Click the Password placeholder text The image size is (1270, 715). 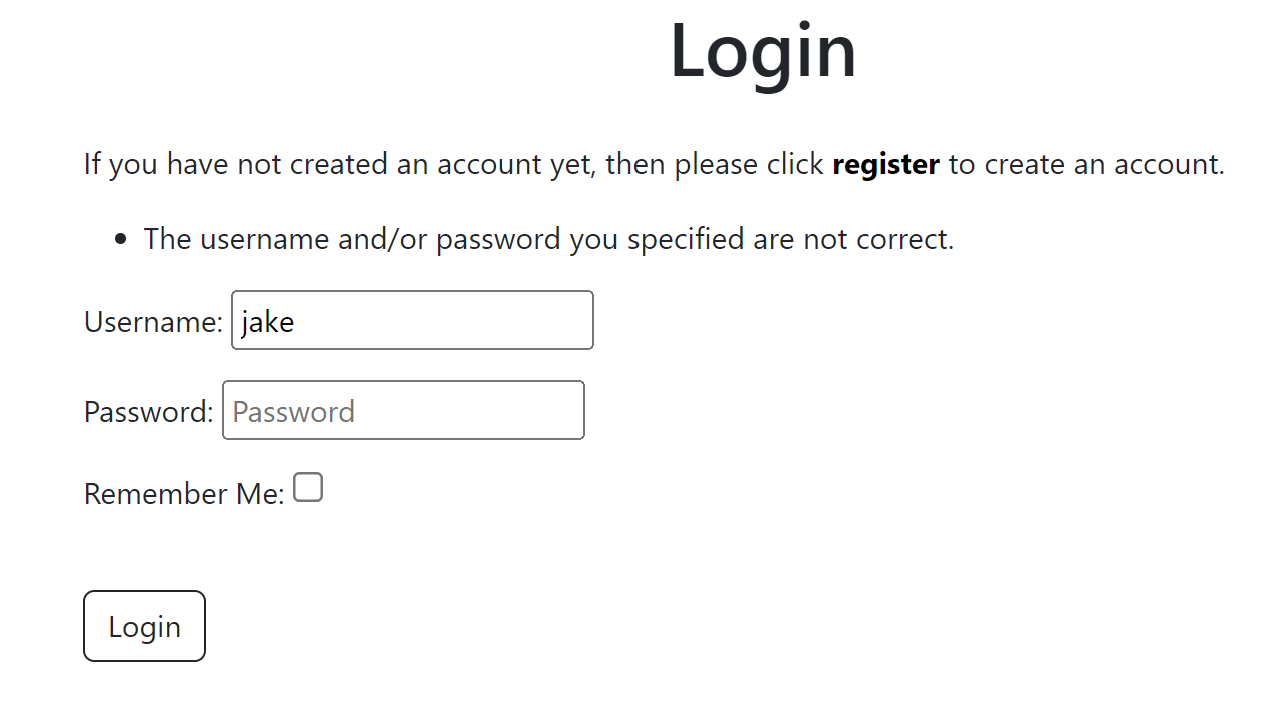tap(294, 410)
